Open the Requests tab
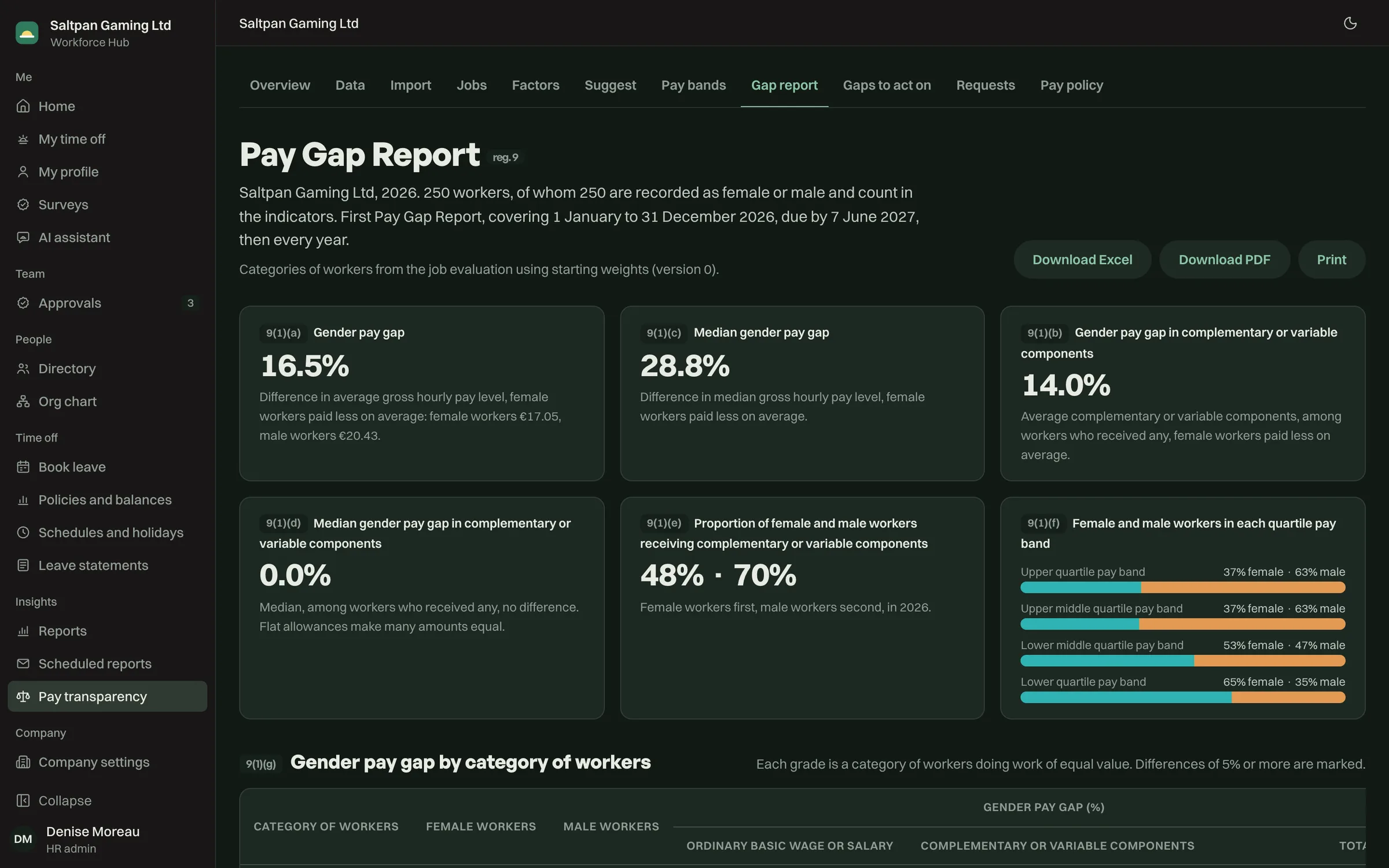The height and width of the screenshot is (868, 1389). pyautogui.click(x=985, y=85)
